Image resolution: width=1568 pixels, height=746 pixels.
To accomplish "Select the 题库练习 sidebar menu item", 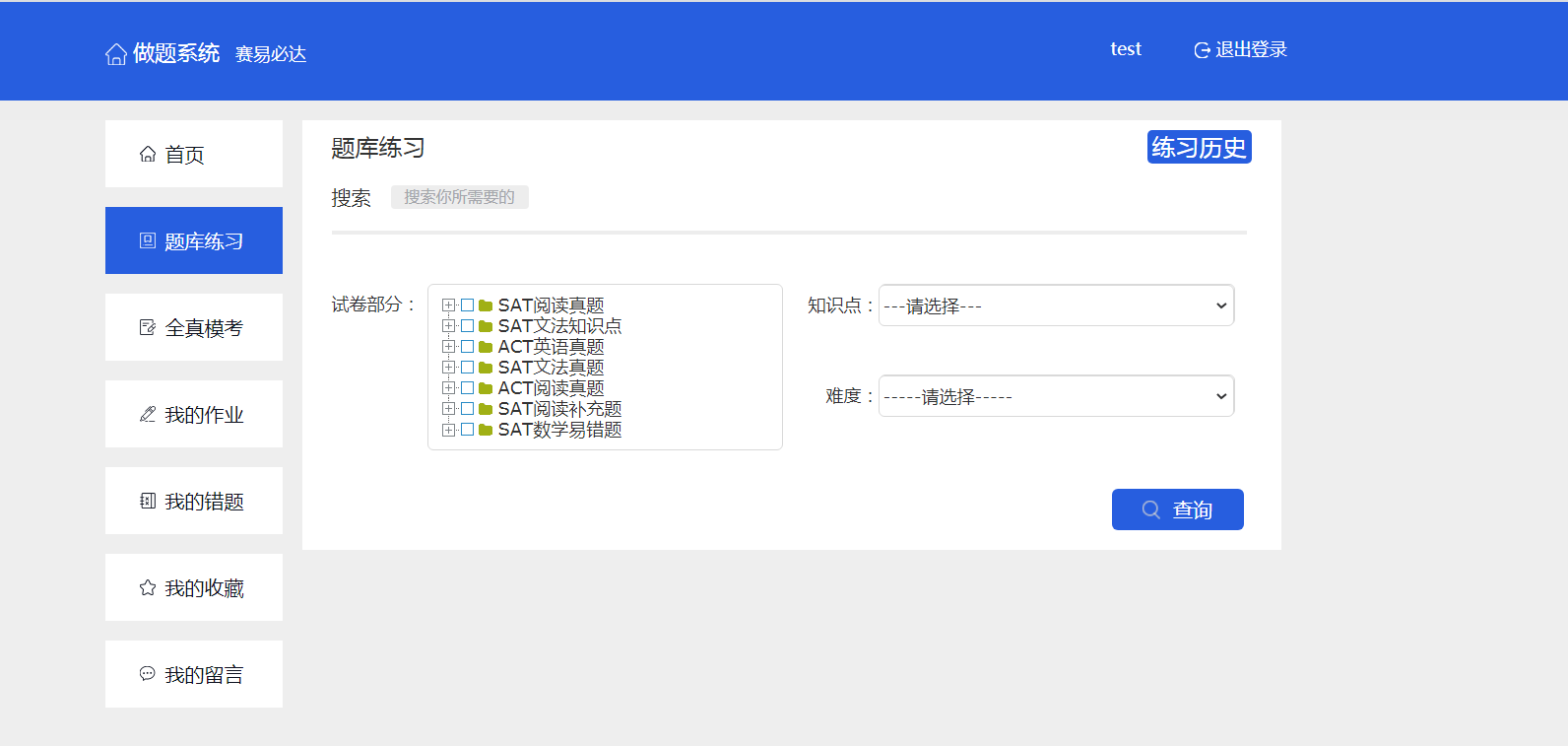I will coord(194,240).
